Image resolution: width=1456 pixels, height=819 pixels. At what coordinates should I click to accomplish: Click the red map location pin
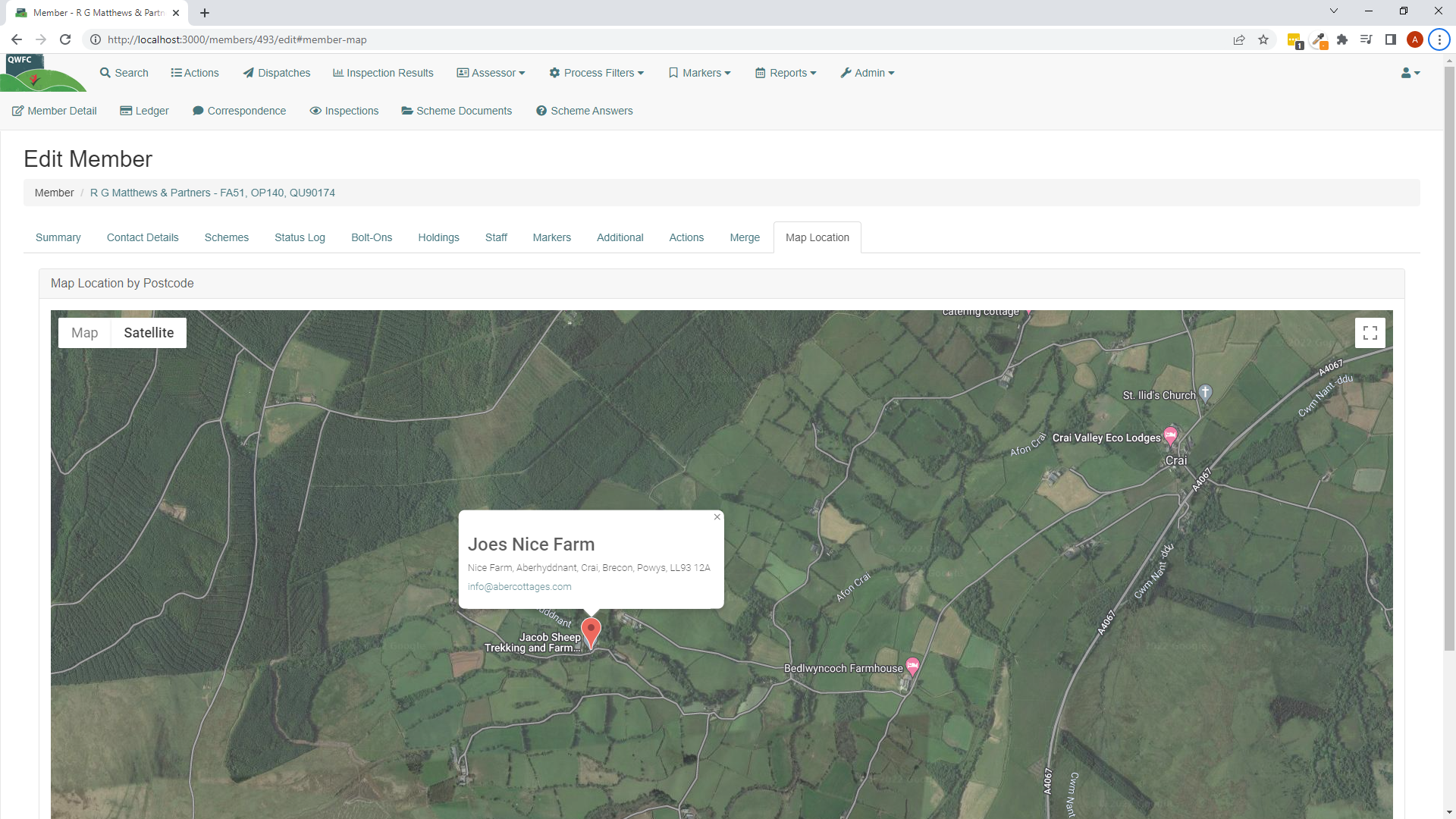click(x=591, y=630)
